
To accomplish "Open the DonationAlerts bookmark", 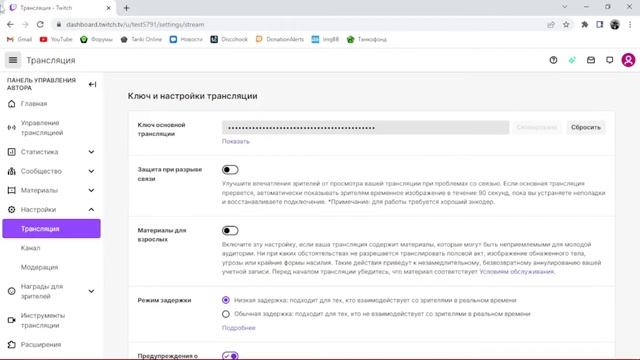I will [280, 39].
